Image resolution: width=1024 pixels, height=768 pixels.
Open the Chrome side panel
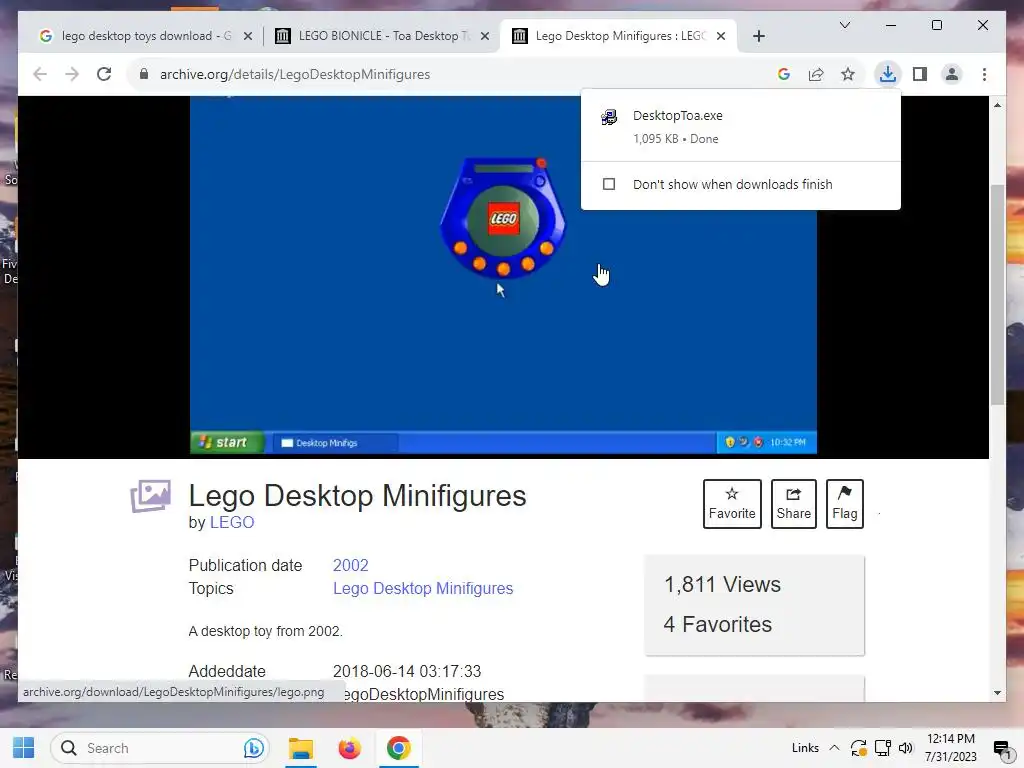[920, 74]
